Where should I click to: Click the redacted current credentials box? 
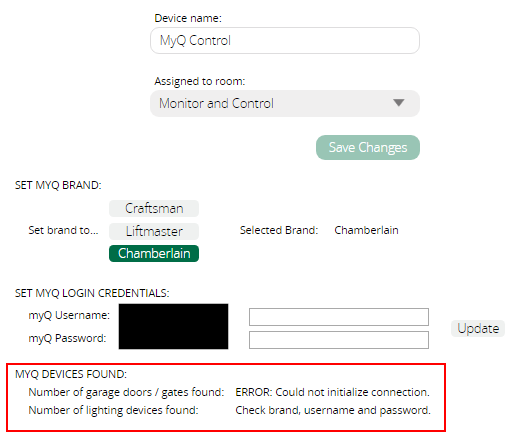(173, 326)
